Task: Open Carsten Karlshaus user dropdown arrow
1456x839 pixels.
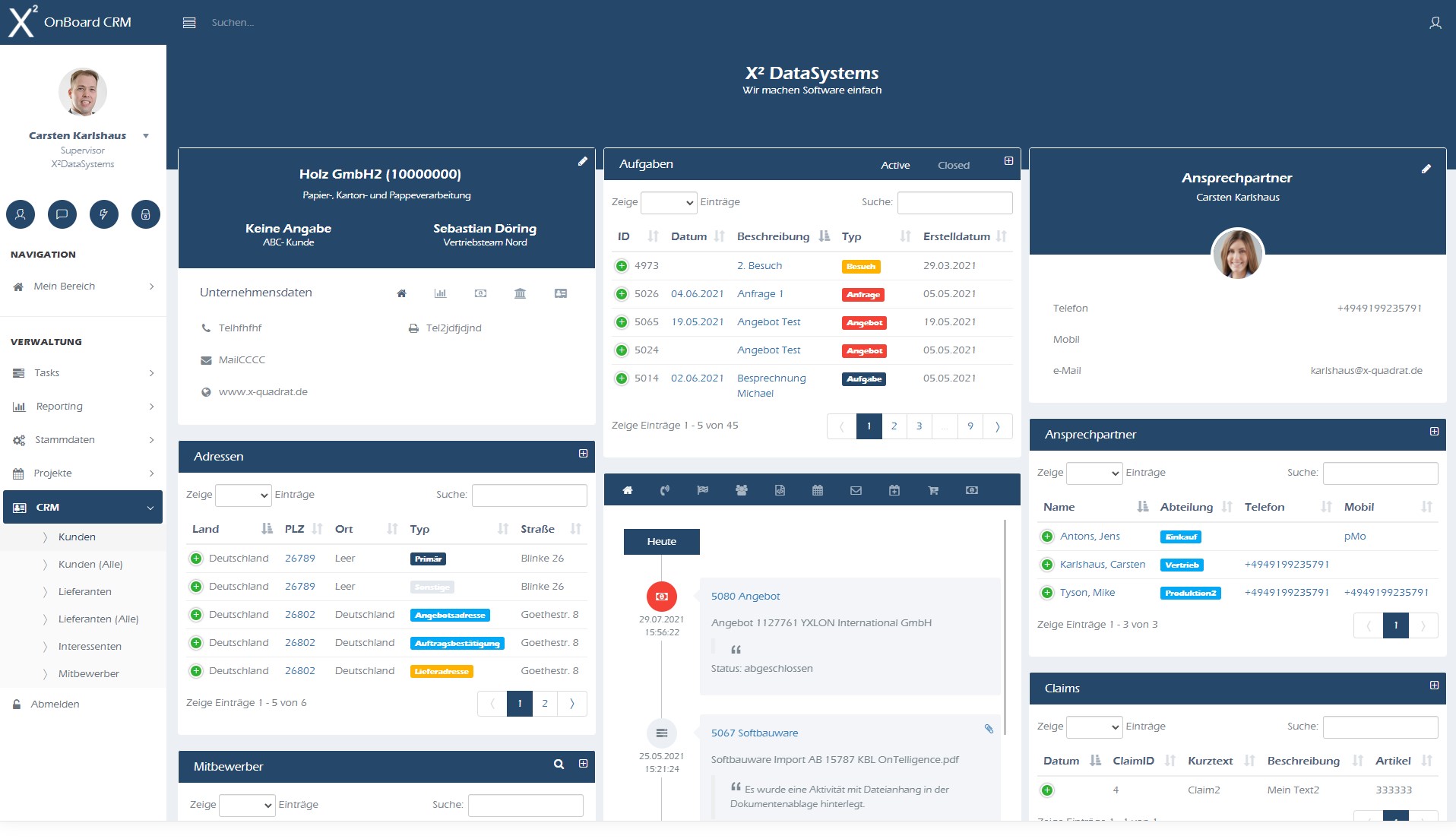Action: [x=146, y=136]
